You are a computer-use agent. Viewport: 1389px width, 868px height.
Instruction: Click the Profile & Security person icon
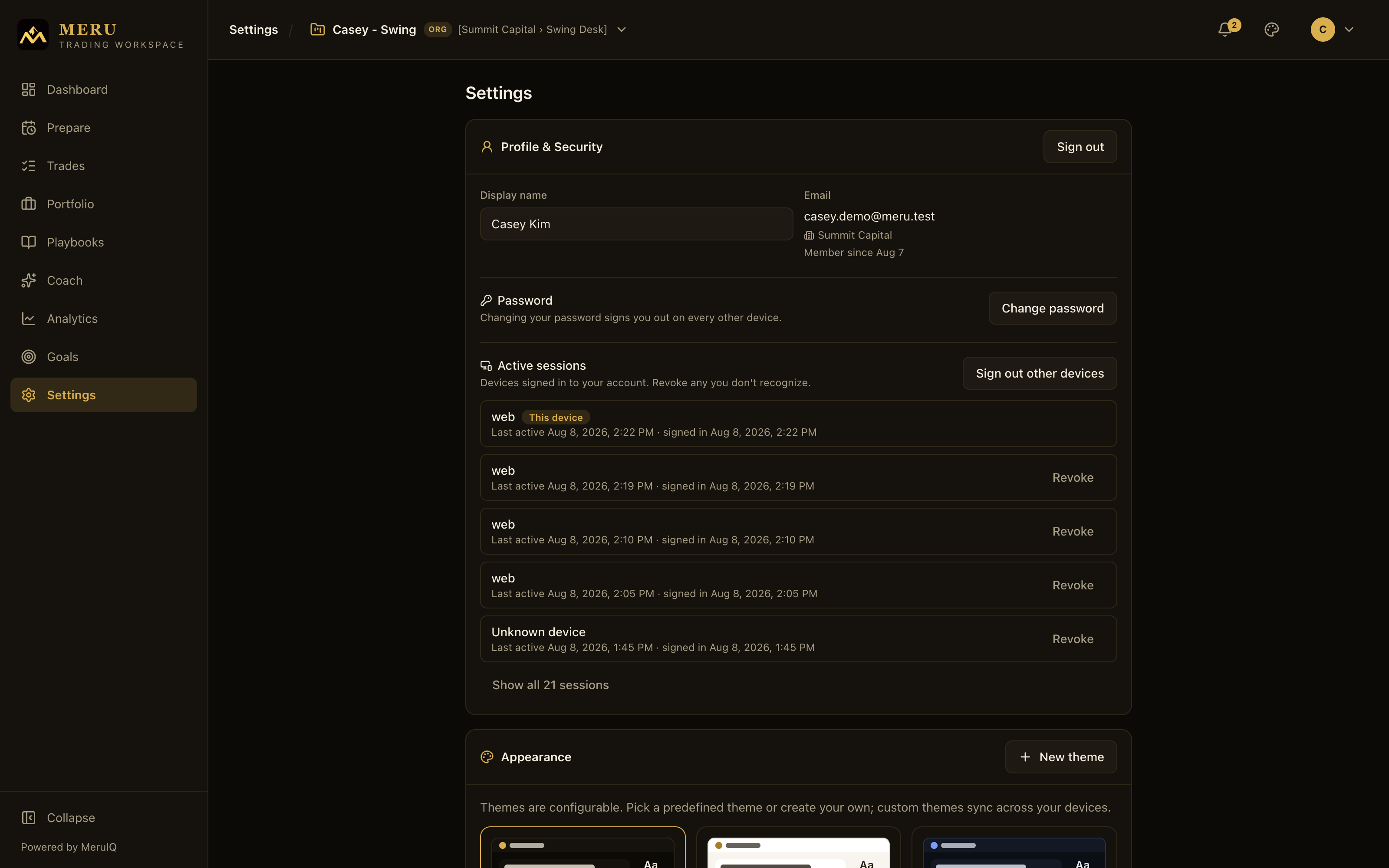click(487, 147)
